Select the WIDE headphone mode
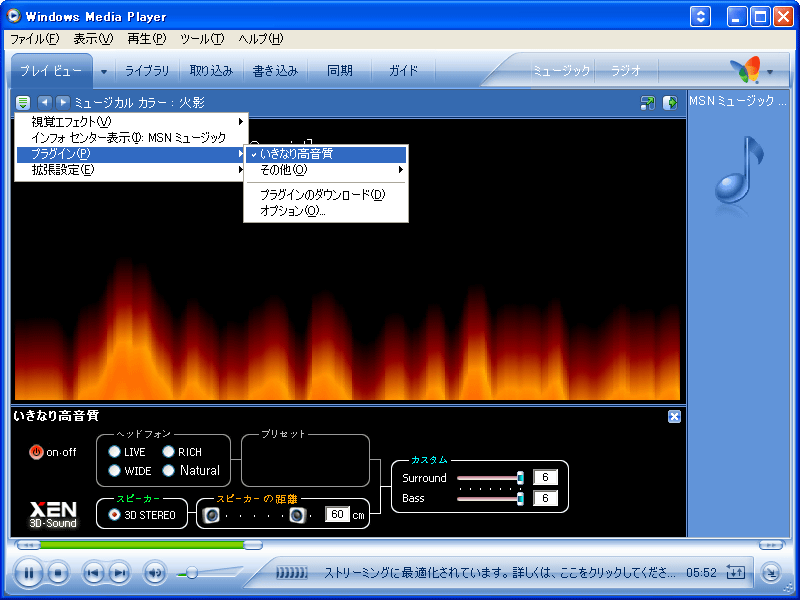 (130, 470)
